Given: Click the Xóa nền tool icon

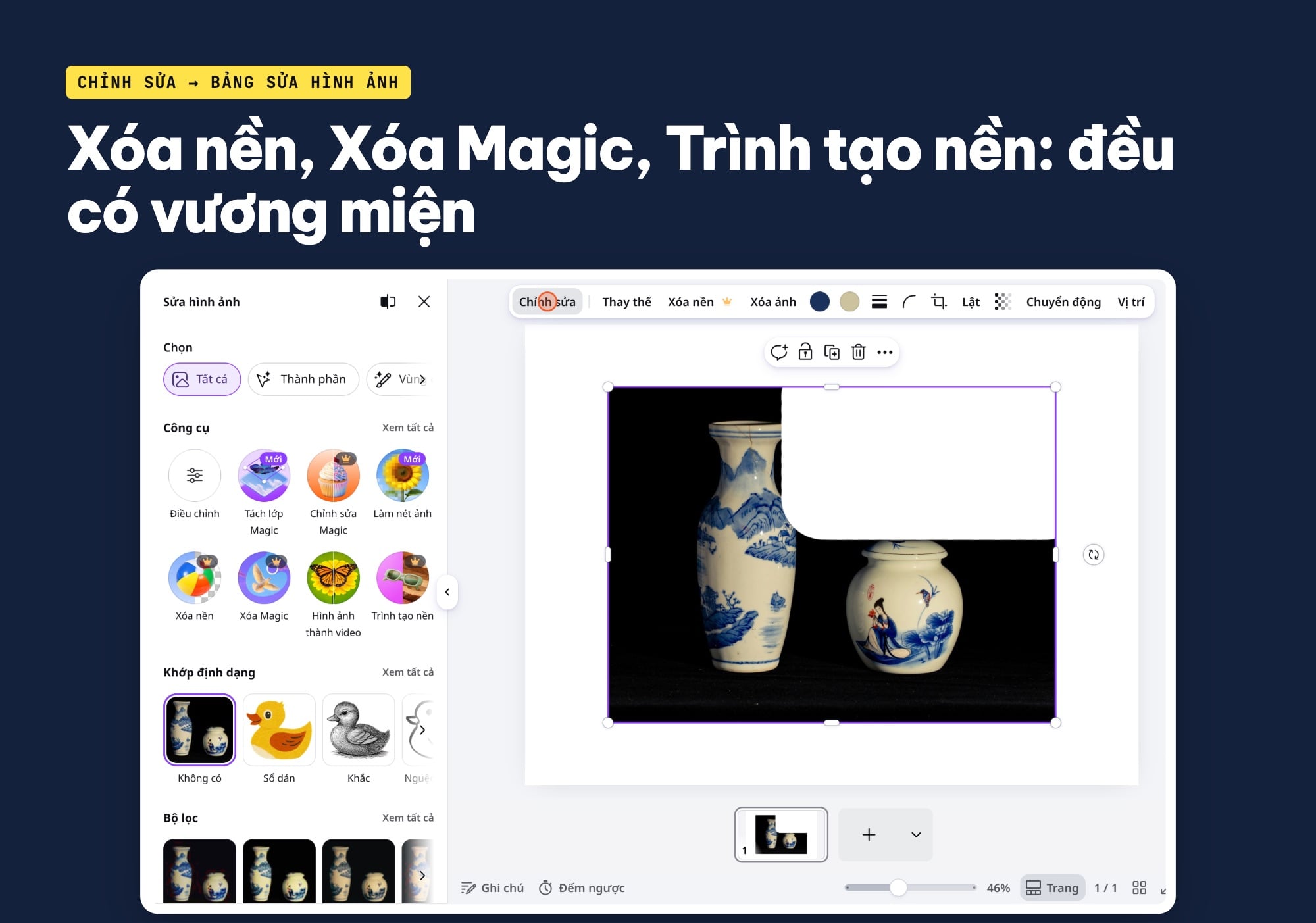Looking at the screenshot, I should point(194,578).
